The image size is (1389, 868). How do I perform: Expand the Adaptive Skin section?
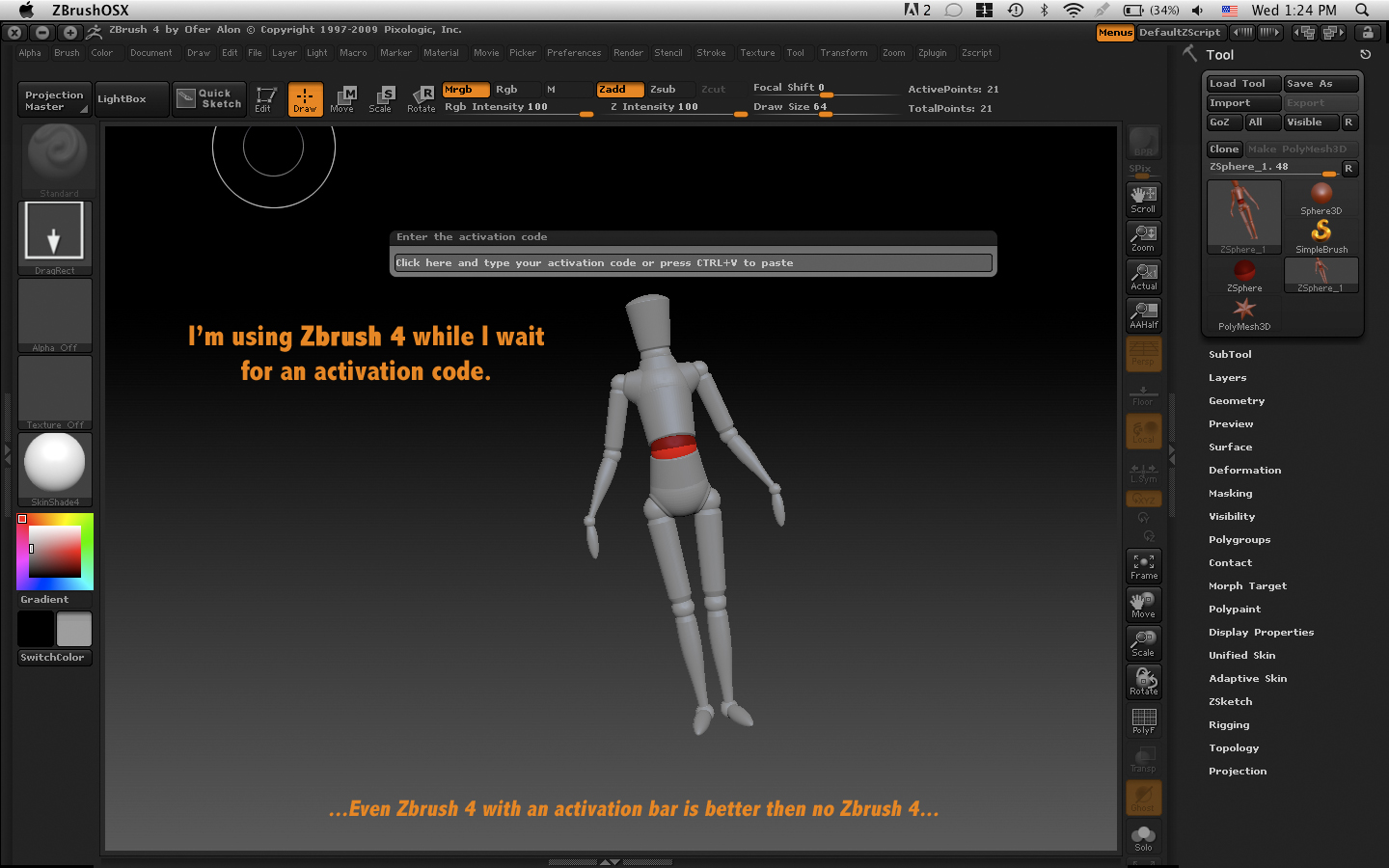[1247, 679]
